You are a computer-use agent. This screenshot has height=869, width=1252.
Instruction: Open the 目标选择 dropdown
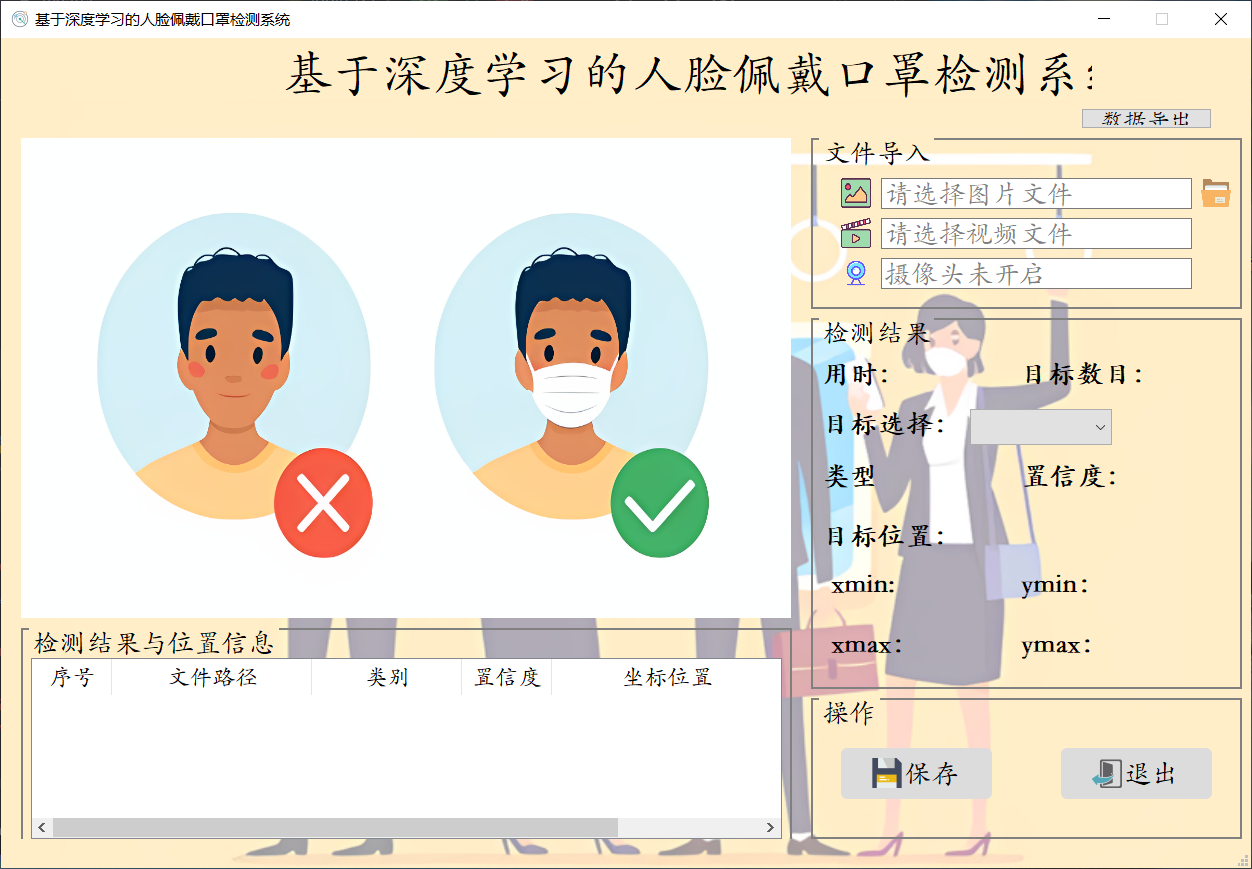pos(1041,427)
